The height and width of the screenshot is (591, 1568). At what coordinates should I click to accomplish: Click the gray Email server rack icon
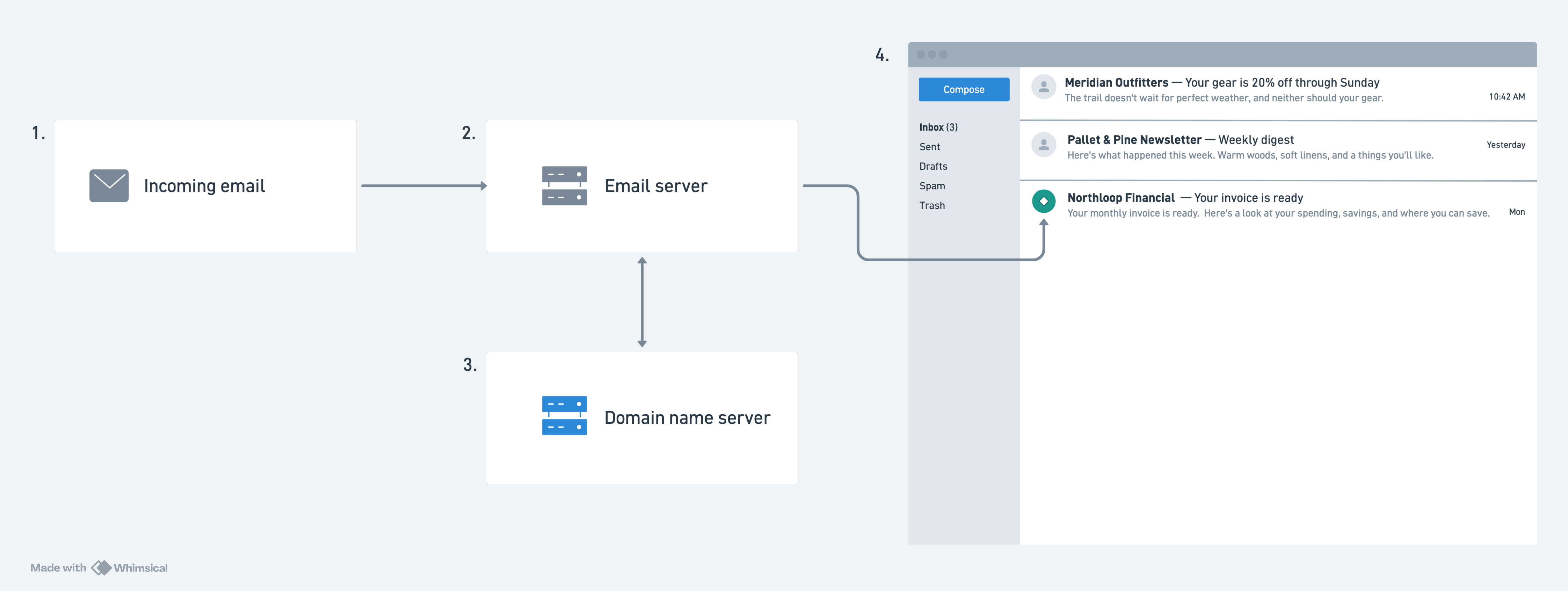click(564, 185)
